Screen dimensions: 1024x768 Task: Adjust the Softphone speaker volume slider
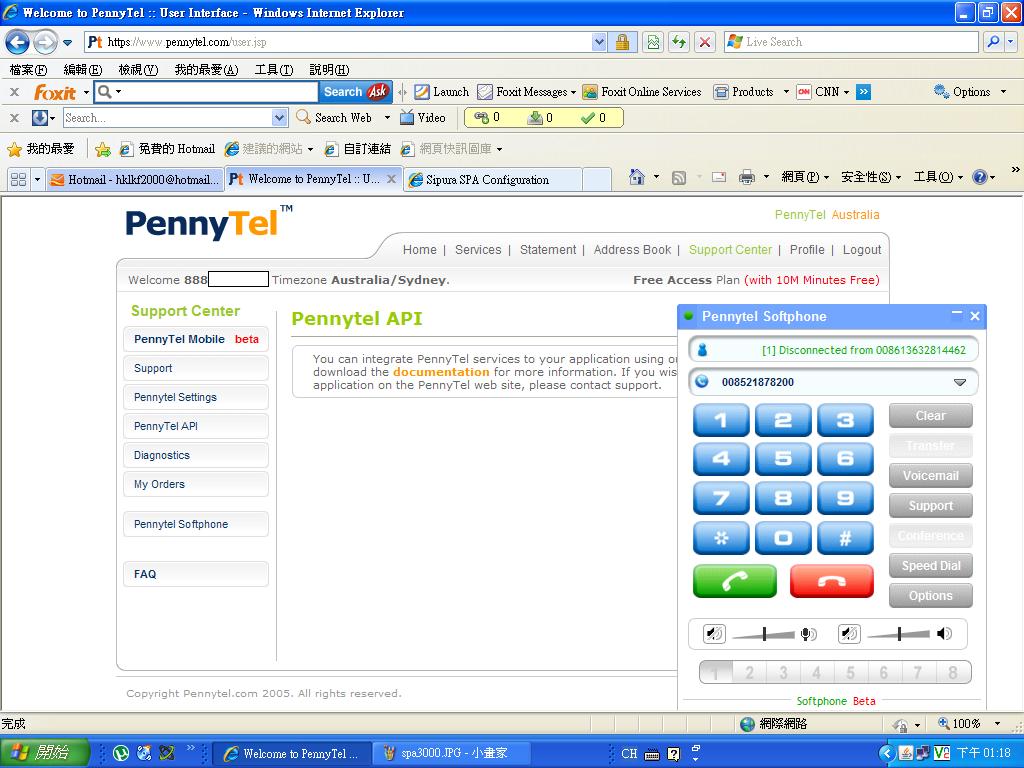pyautogui.click(x=899, y=633)
